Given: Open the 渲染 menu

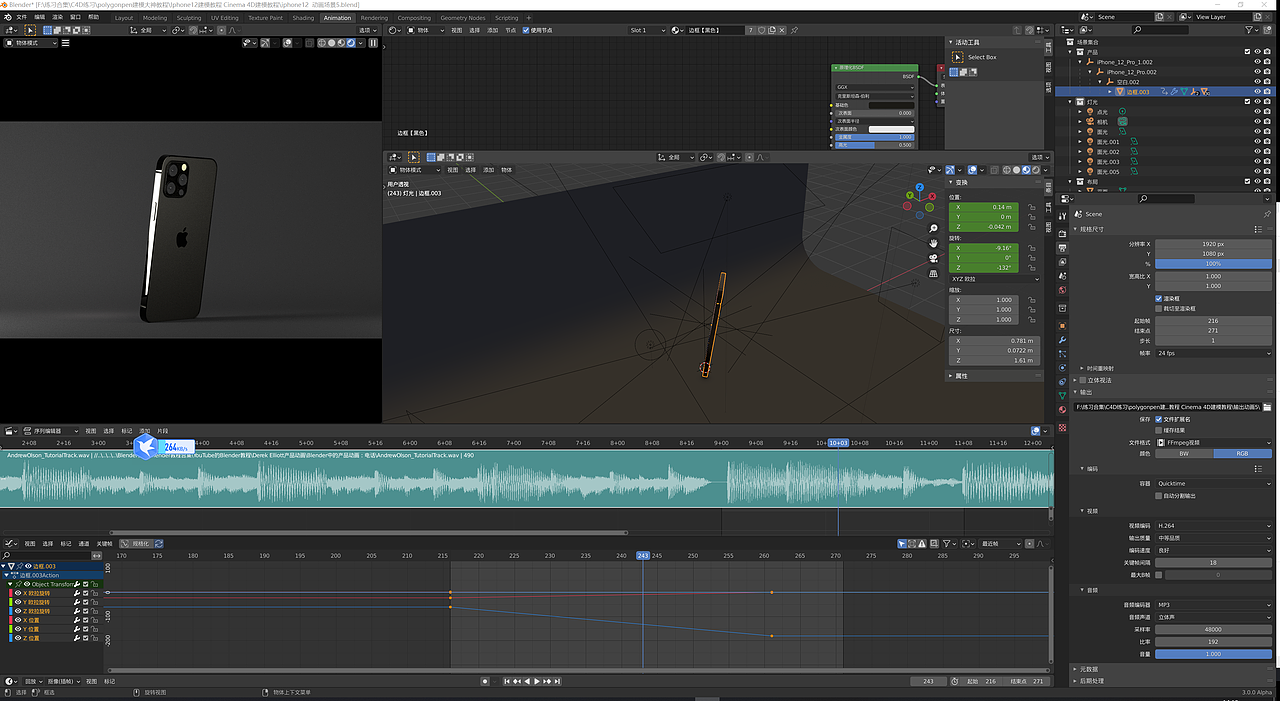Looking at the screenshot, I should click(x=58, y=17).
